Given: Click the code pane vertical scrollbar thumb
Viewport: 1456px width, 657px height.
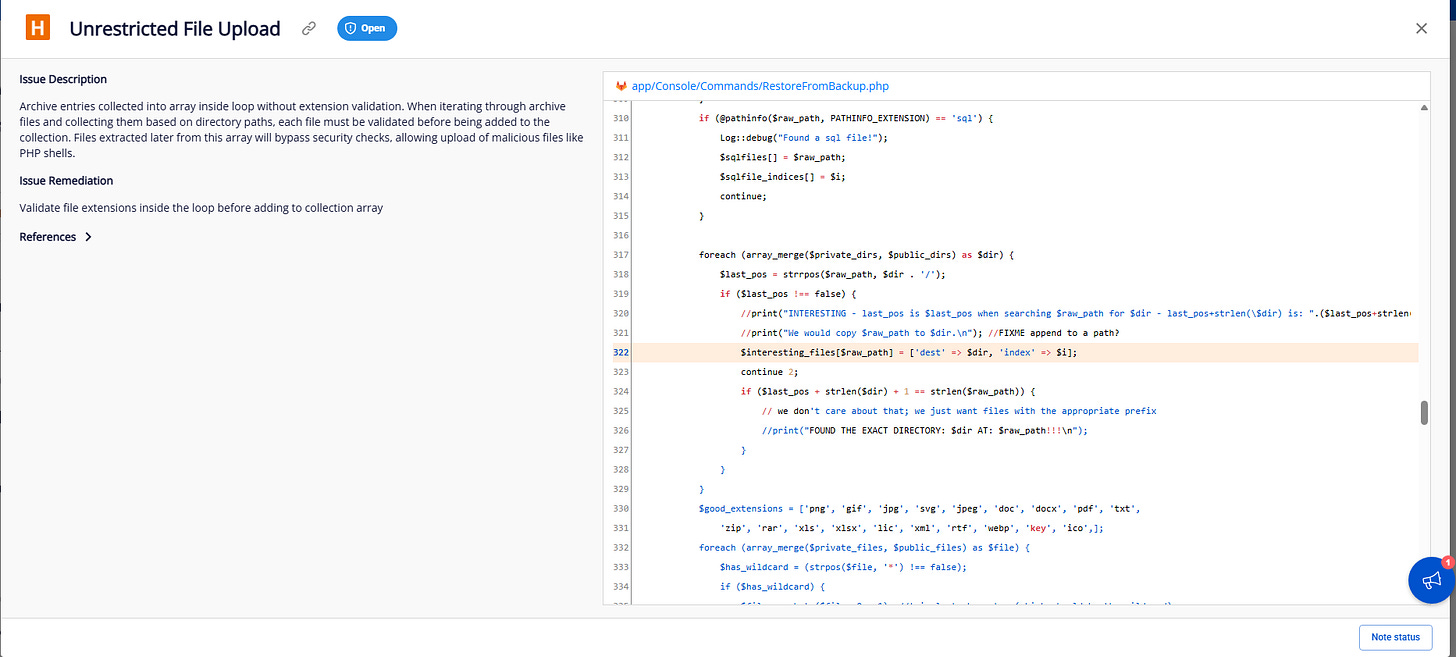Looking at the screenshot, I should pos(1424,413).
